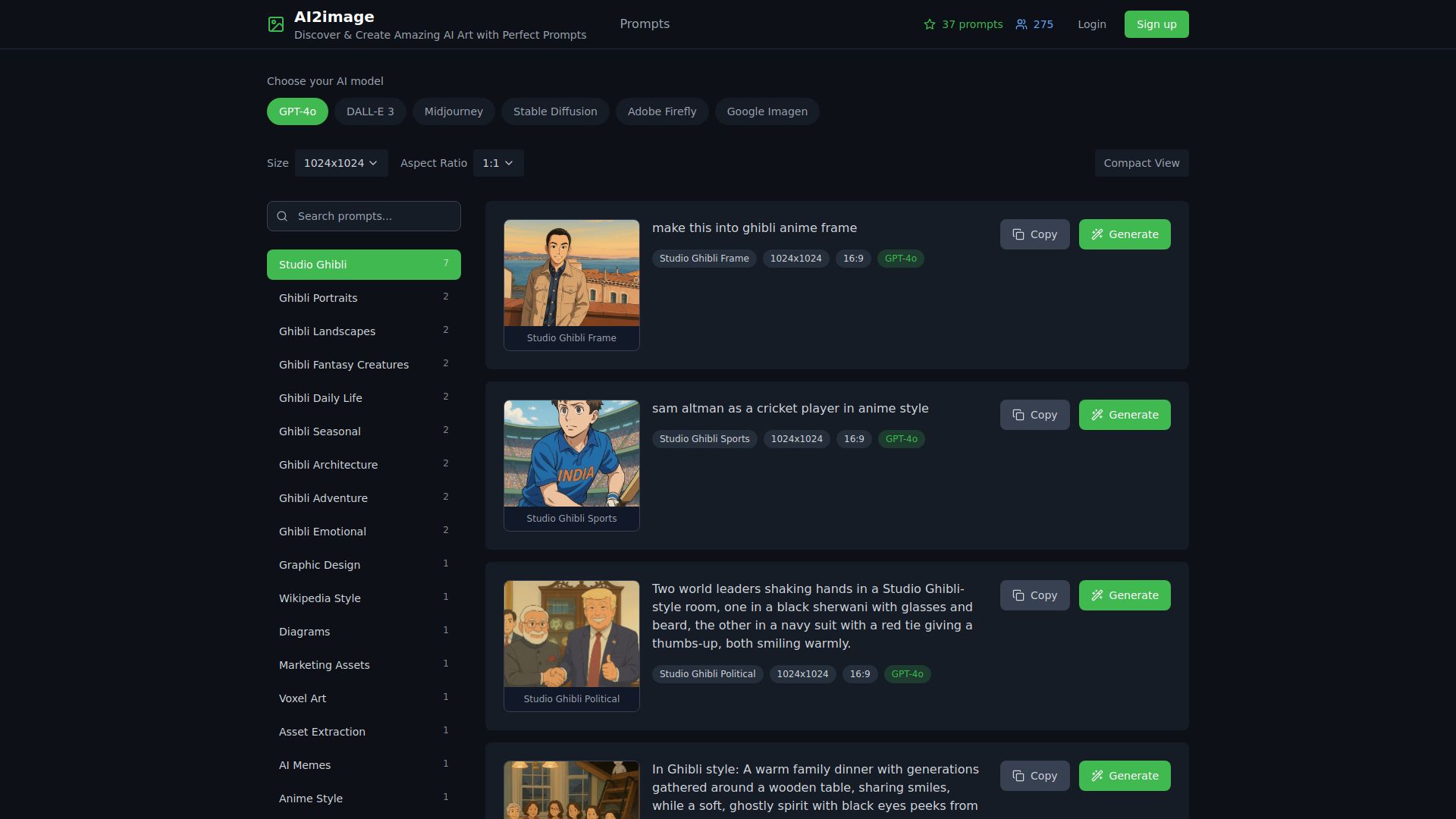Click the star icon beside 37 prompts
This screenshot has width=1456, height=819.
point(930,24)
